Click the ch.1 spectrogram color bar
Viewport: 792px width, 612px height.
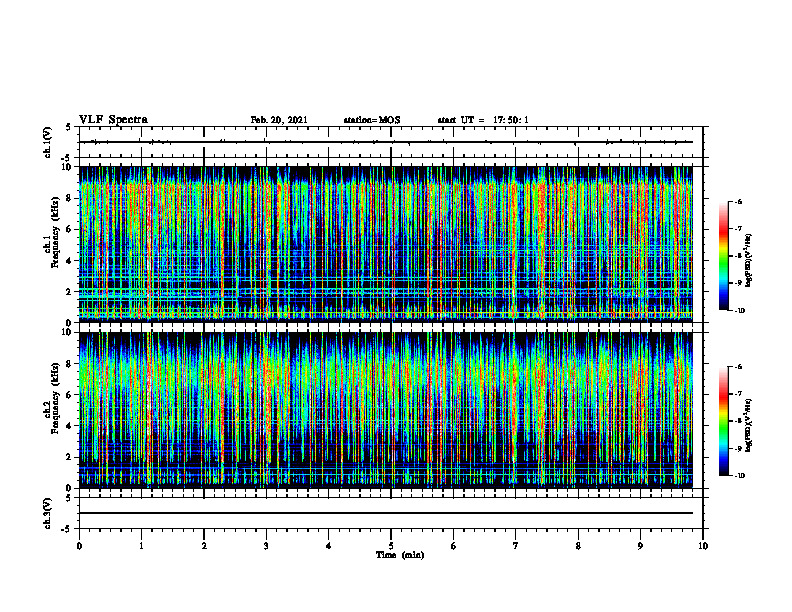(x=723, y=256)
